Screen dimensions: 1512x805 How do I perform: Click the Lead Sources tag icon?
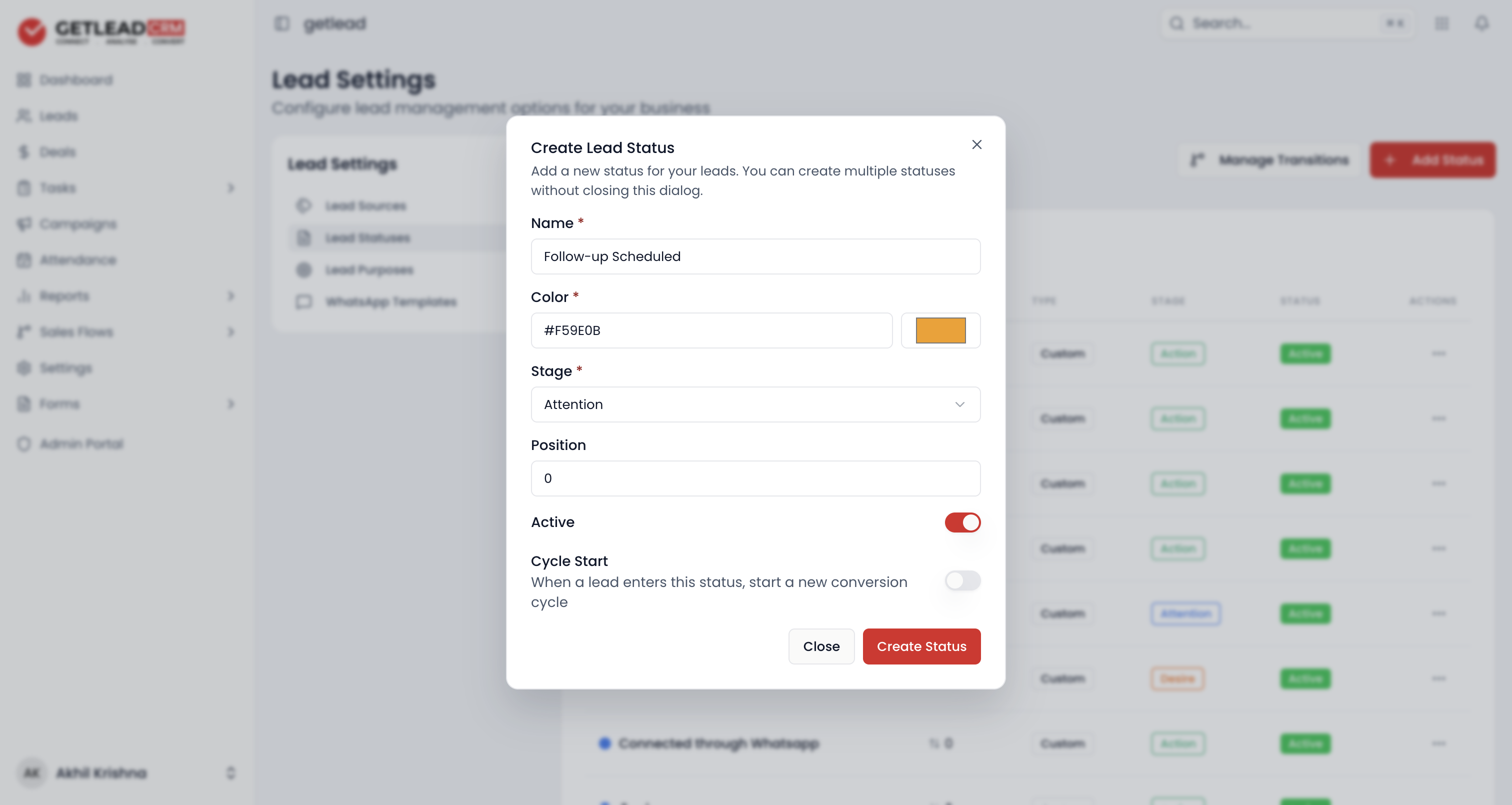[303, 205]
